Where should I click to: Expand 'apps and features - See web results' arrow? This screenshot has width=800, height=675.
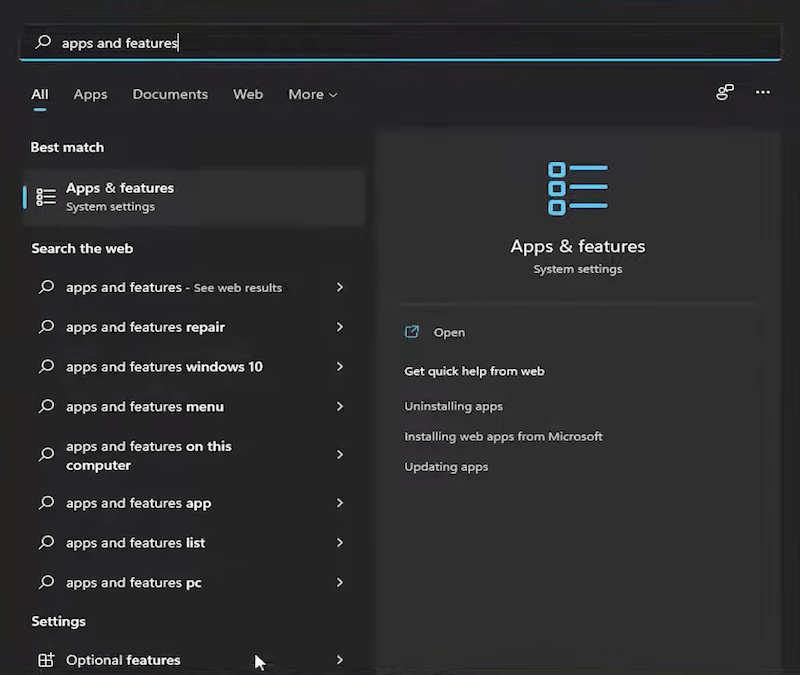340,287
